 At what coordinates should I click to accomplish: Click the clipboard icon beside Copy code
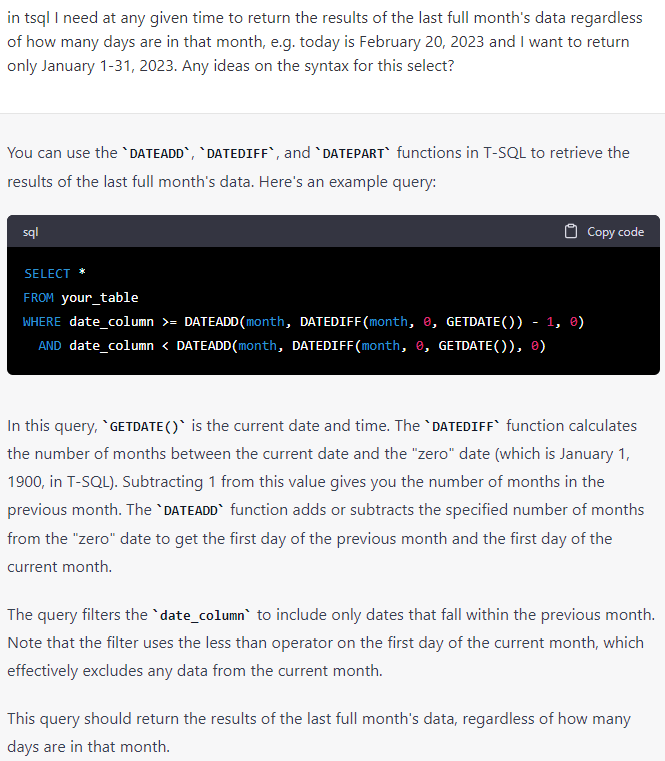571,232
